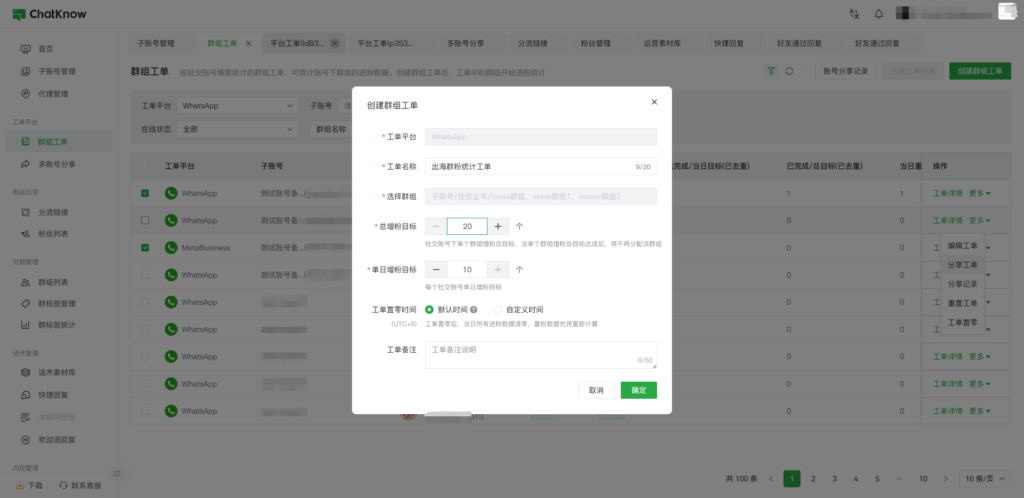Image resolution: width=1024 pixels, height=498 pixels.
Task: Switch to 平台工单(p3S3... tab
Action: click(386, 43)
